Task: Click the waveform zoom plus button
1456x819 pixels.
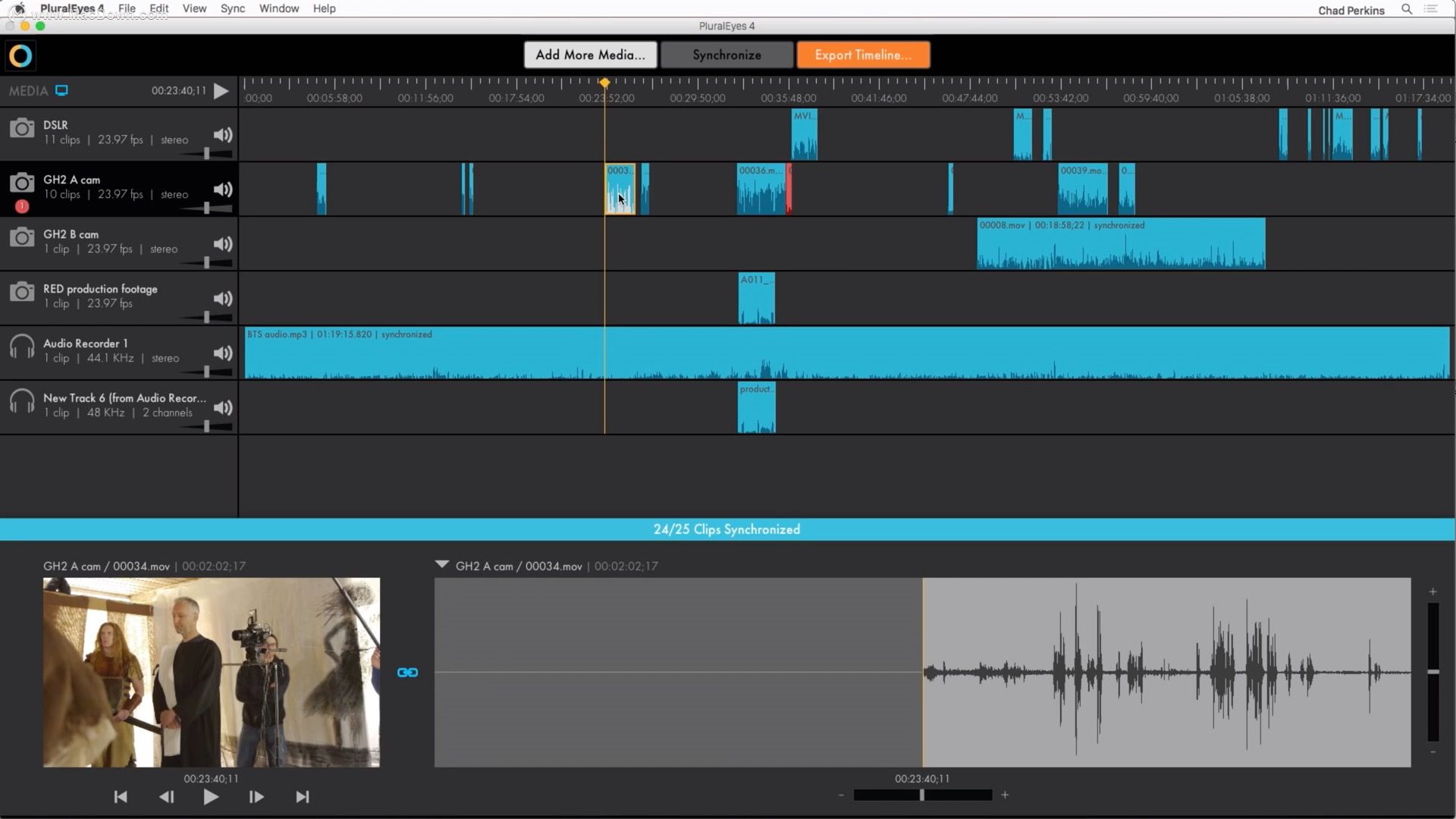Action: (x=1005, y=795)
